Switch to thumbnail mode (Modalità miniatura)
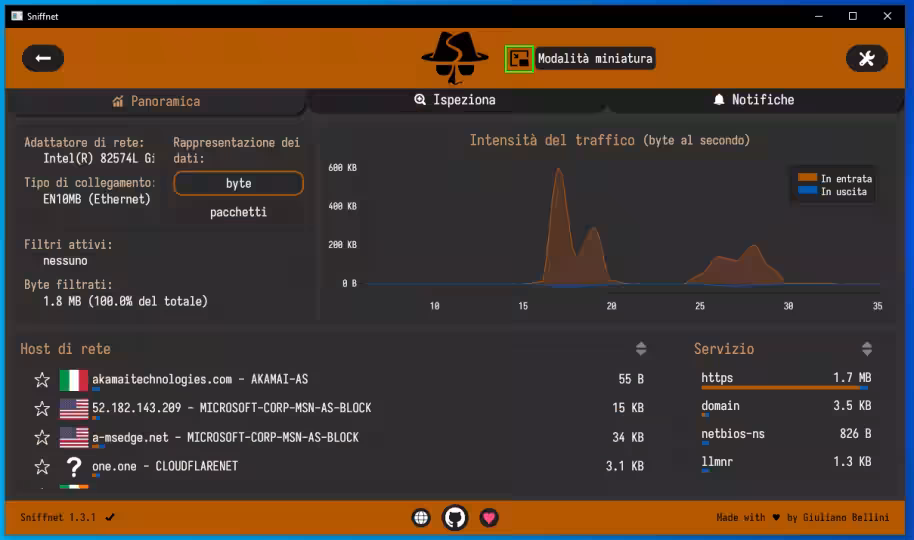The height and width of the screenshot is (540, 914). 519,58
